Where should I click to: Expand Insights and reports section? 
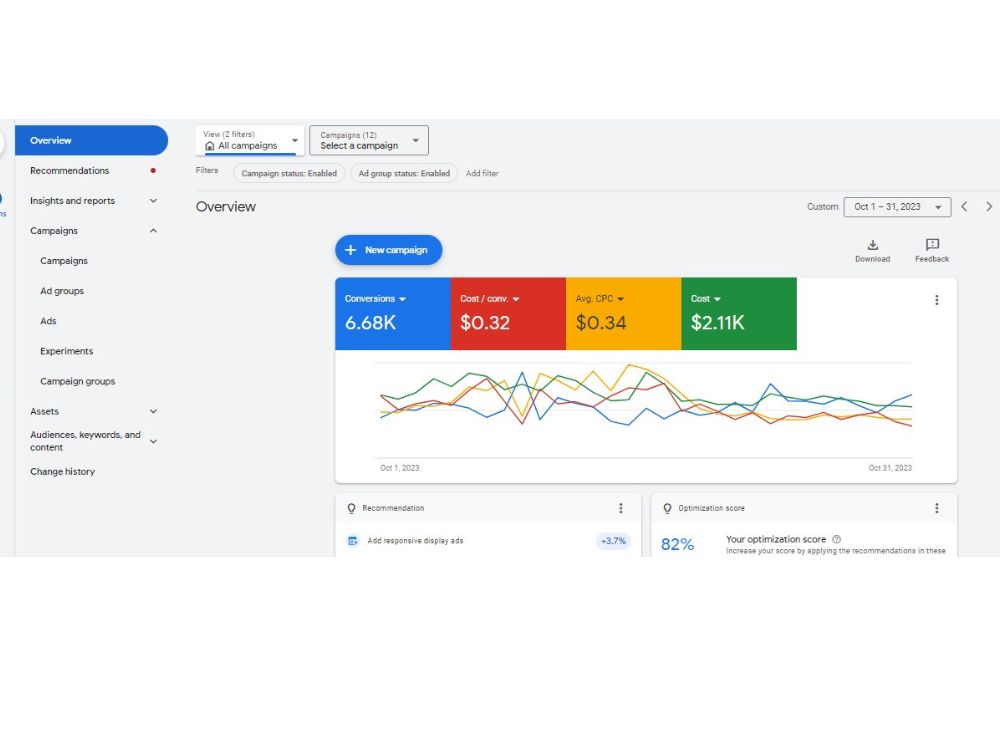[153, 200]
